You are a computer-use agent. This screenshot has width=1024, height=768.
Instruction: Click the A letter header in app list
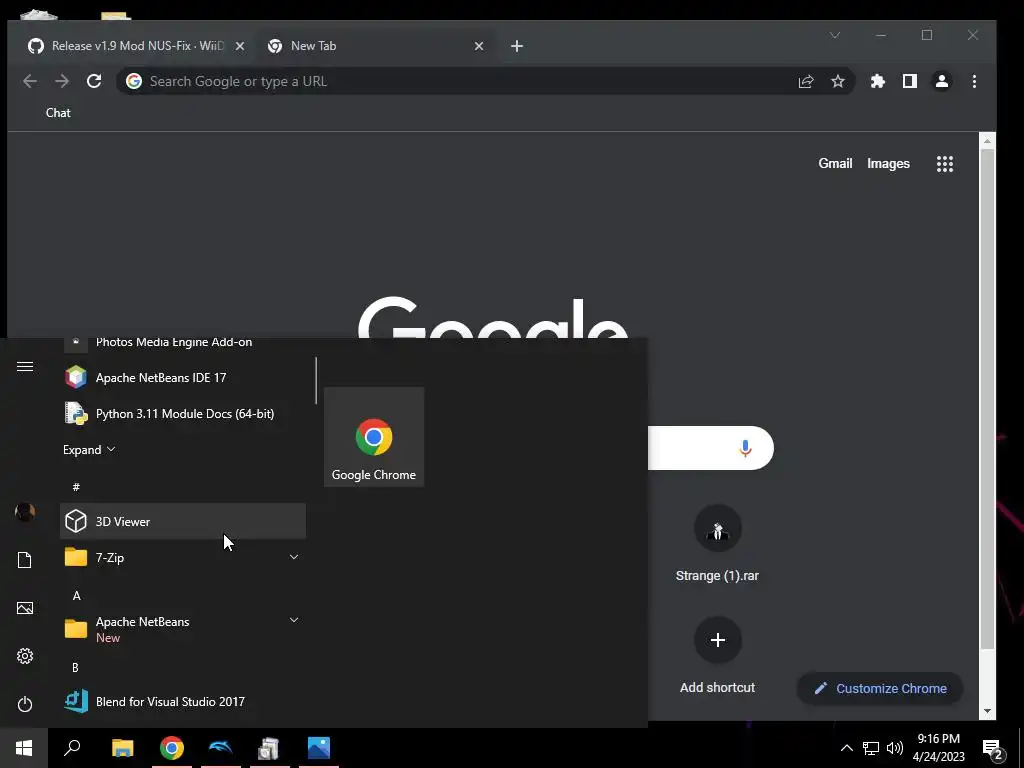[x=76, y=596]
